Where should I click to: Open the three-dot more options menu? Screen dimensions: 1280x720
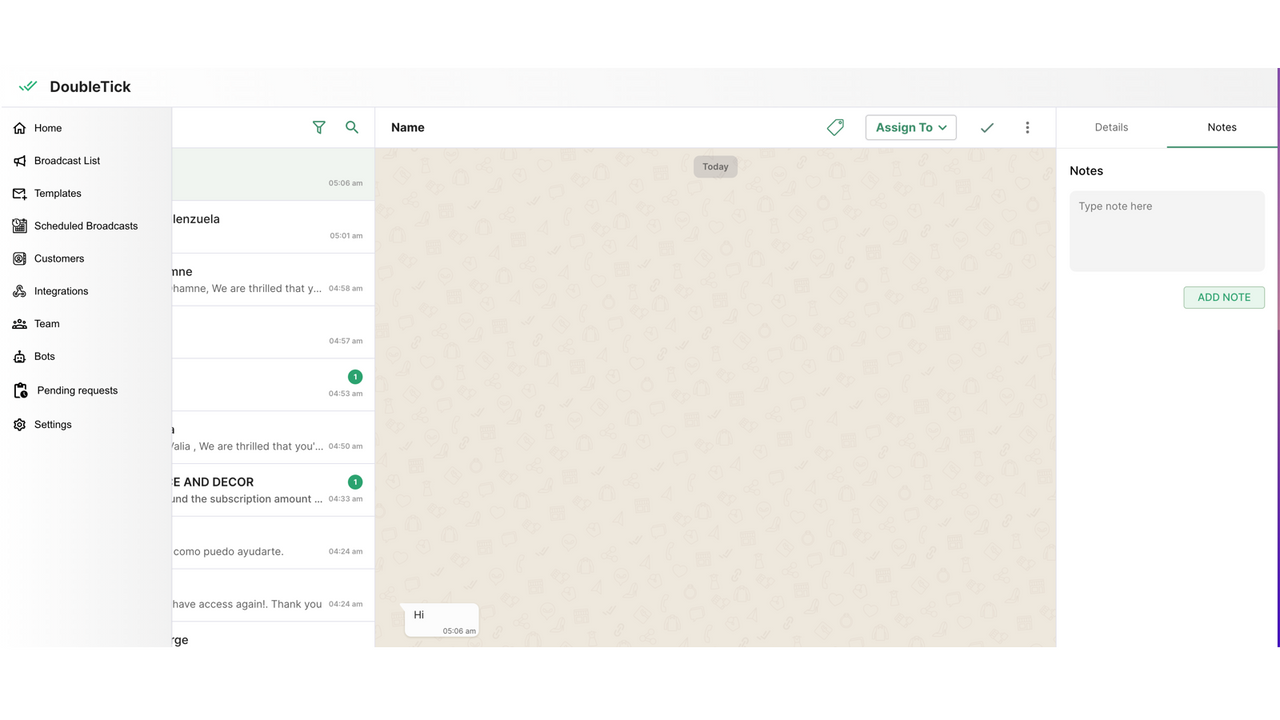pos(1027,127)
